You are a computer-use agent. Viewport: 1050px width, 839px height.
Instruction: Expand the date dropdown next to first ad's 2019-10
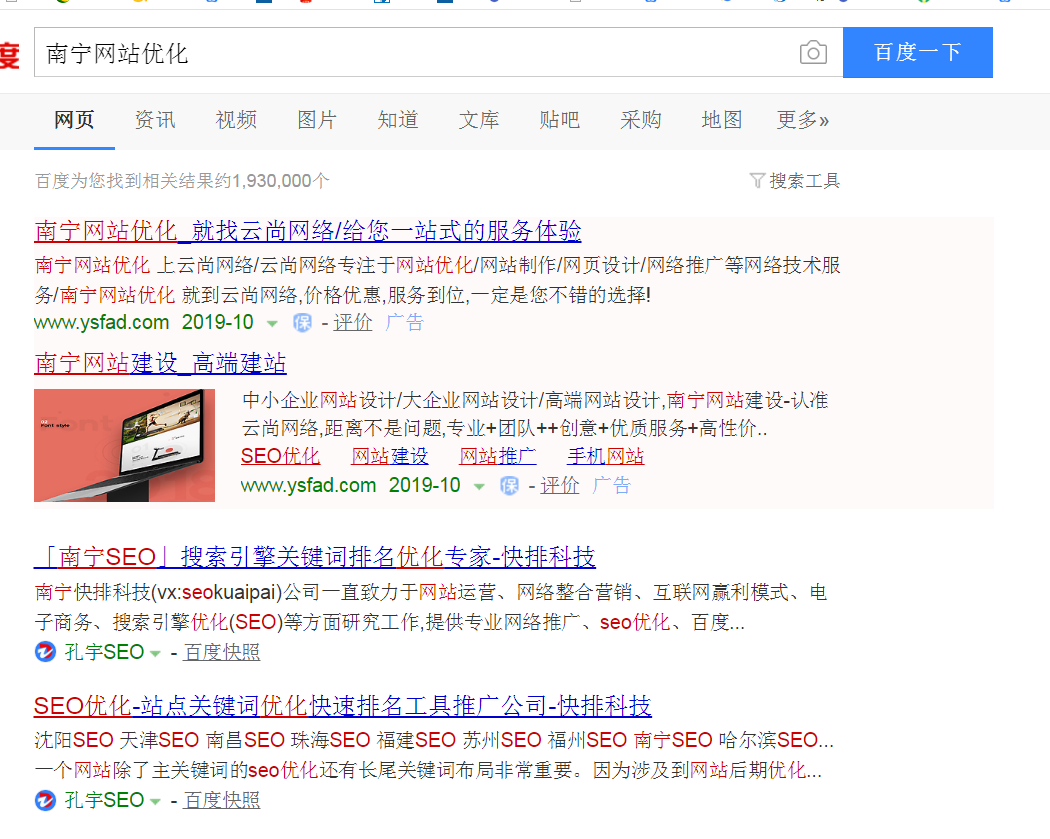coord(271,322)
